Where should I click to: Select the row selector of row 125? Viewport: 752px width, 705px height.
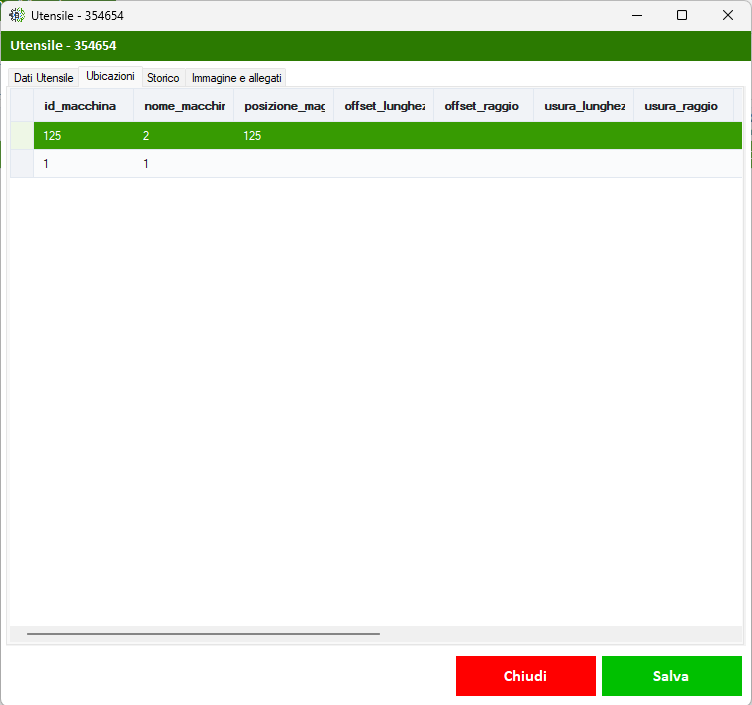tap(22, 136)
